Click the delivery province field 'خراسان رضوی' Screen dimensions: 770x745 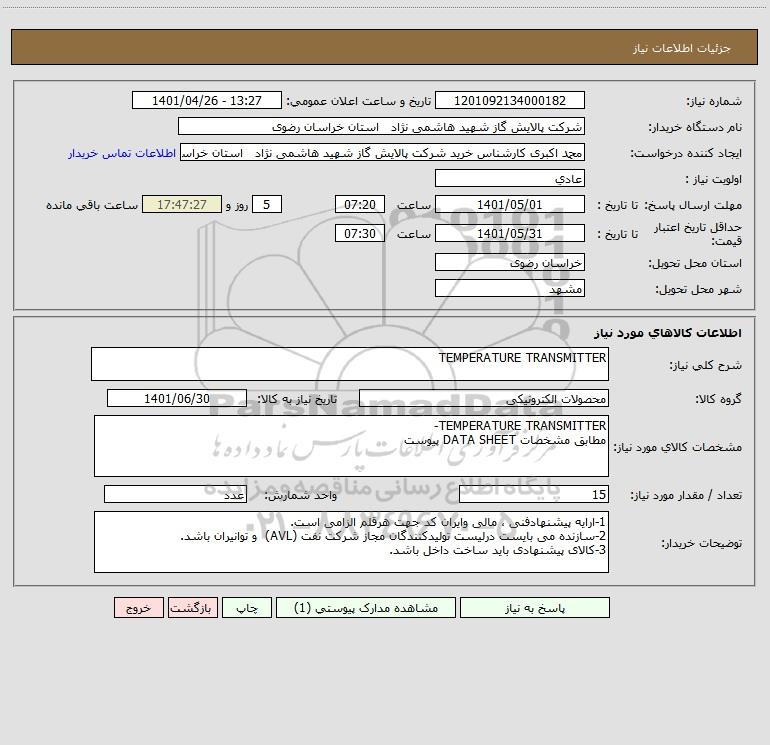pos(510,262)
